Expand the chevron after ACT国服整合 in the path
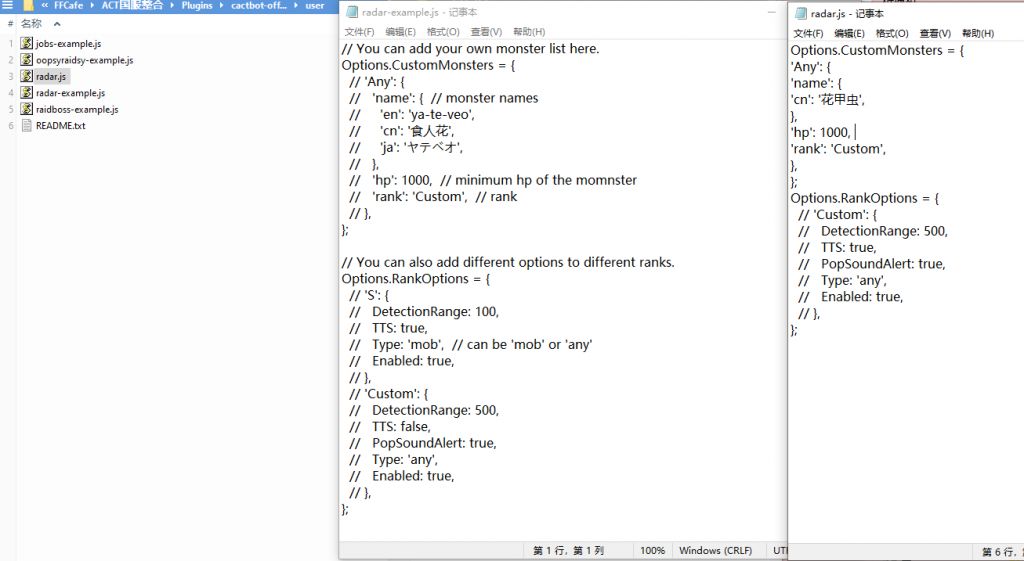The height and width of the screenshot is (561, 1024). (172, 5)
